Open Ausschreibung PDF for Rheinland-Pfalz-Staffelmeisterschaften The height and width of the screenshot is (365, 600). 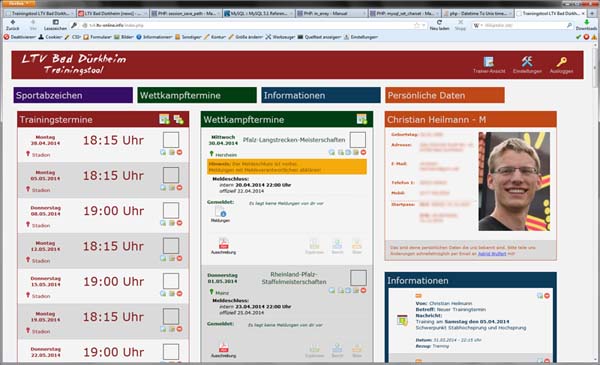[x=223, y=347]
